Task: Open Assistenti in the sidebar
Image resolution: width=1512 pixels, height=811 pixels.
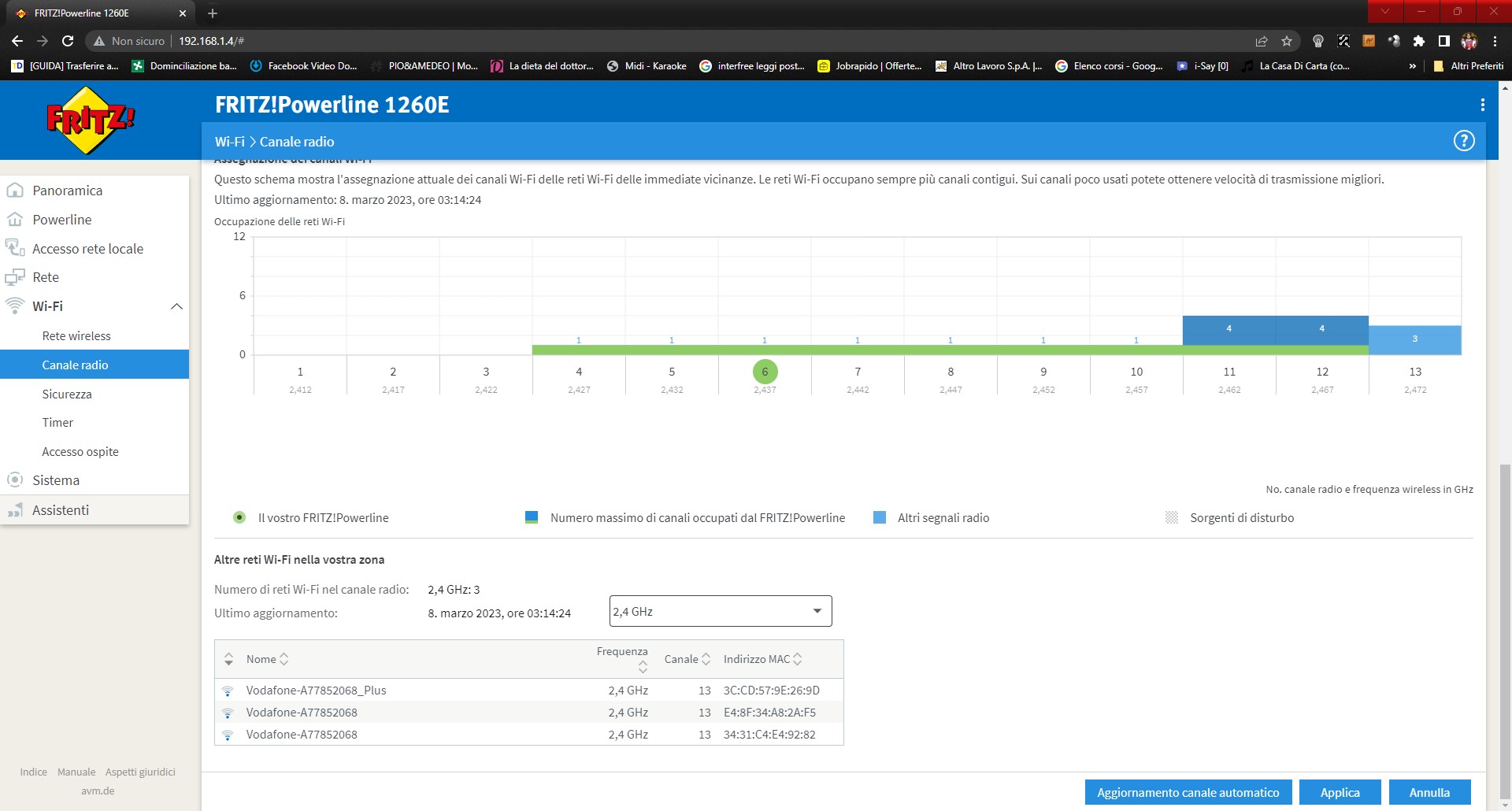Action: coord(61,510)
